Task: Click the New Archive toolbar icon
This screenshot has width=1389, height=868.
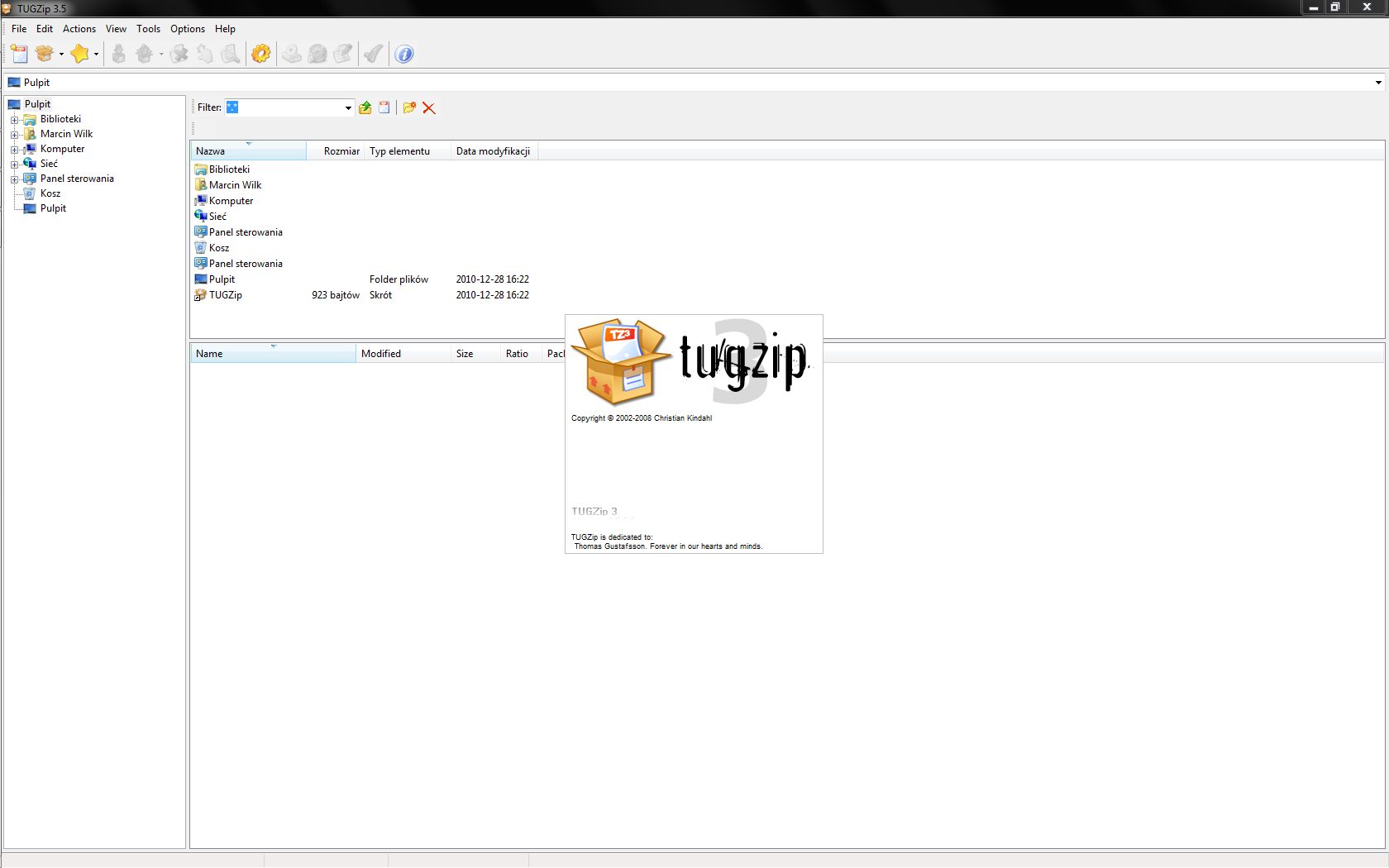Action: 19,54
